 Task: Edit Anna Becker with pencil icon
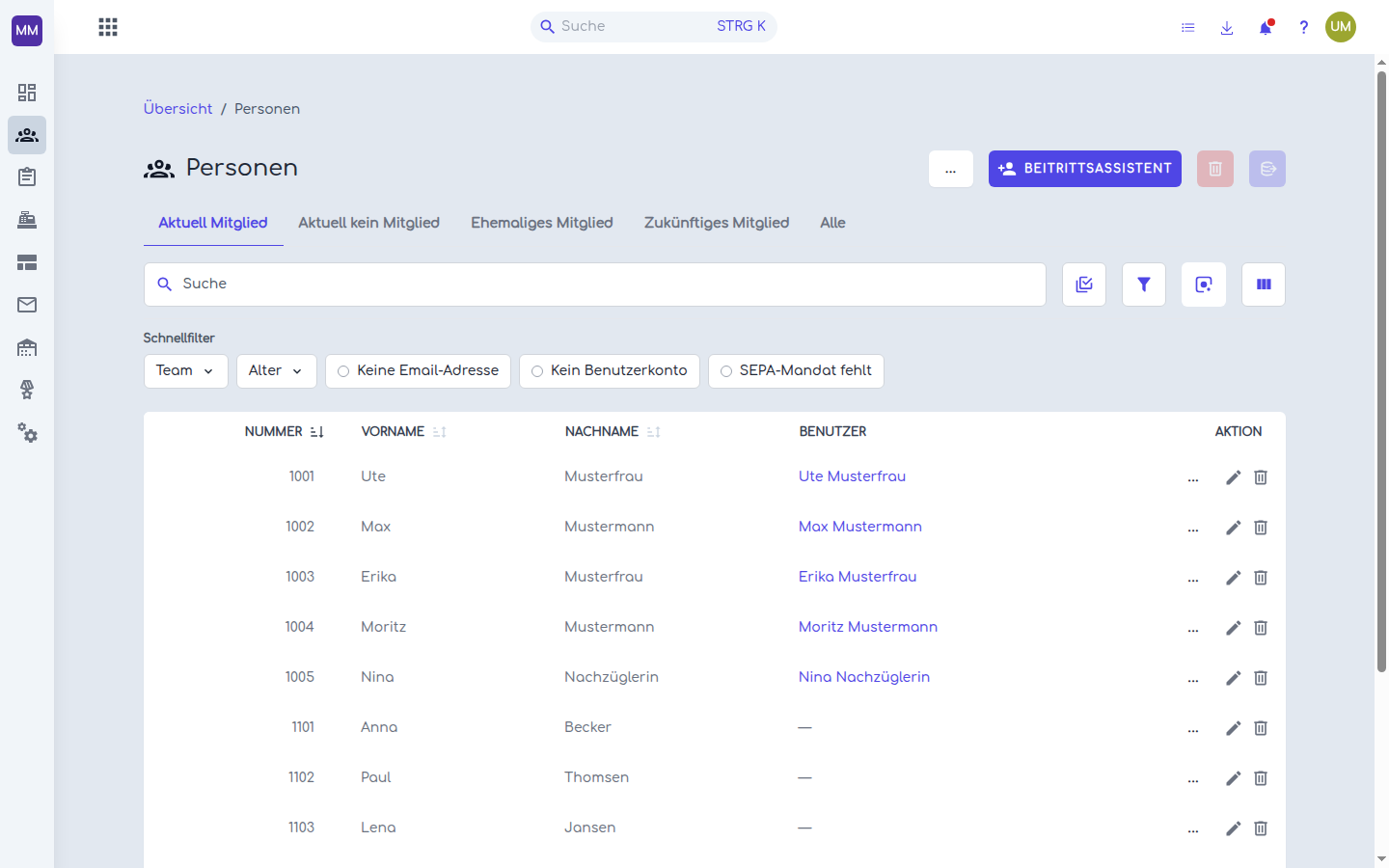(1233, 728)
